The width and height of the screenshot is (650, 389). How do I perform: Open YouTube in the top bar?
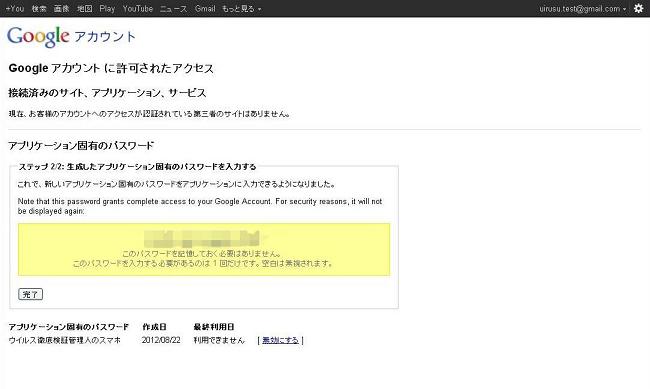pos(138,8)
